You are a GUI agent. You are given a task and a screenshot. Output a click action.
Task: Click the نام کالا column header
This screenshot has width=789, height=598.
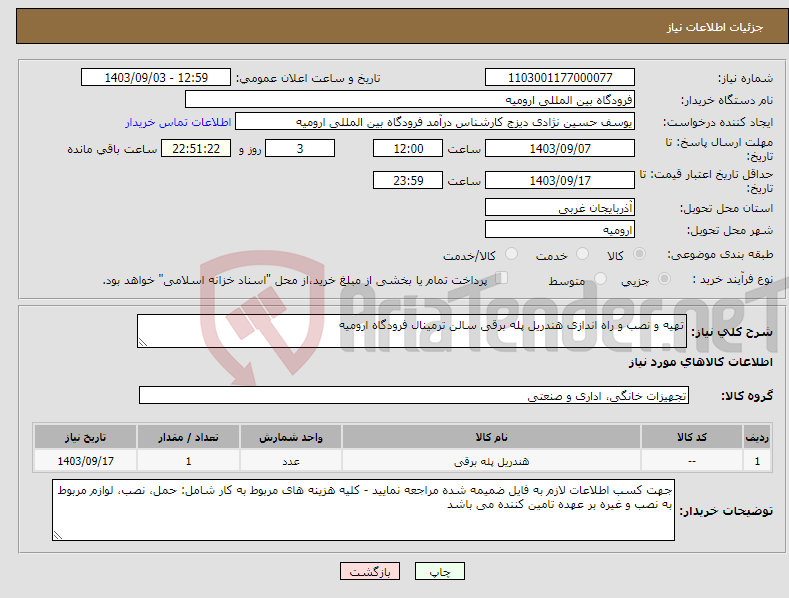coord(491,437)
